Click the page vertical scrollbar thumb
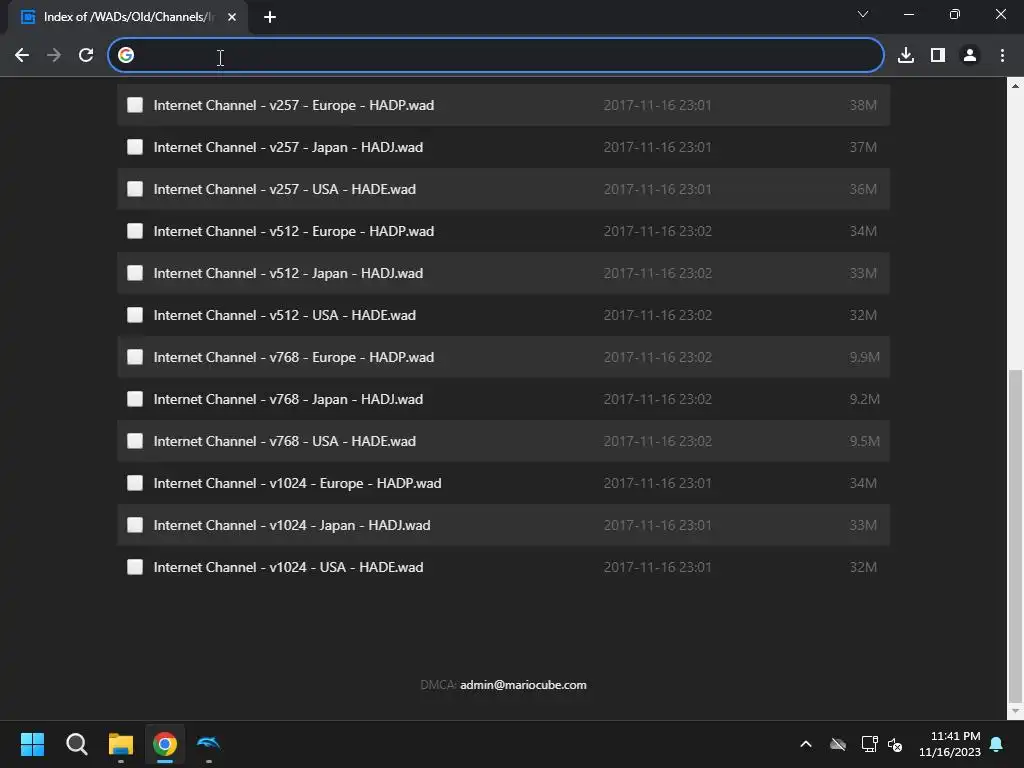 click(1015, 534)
